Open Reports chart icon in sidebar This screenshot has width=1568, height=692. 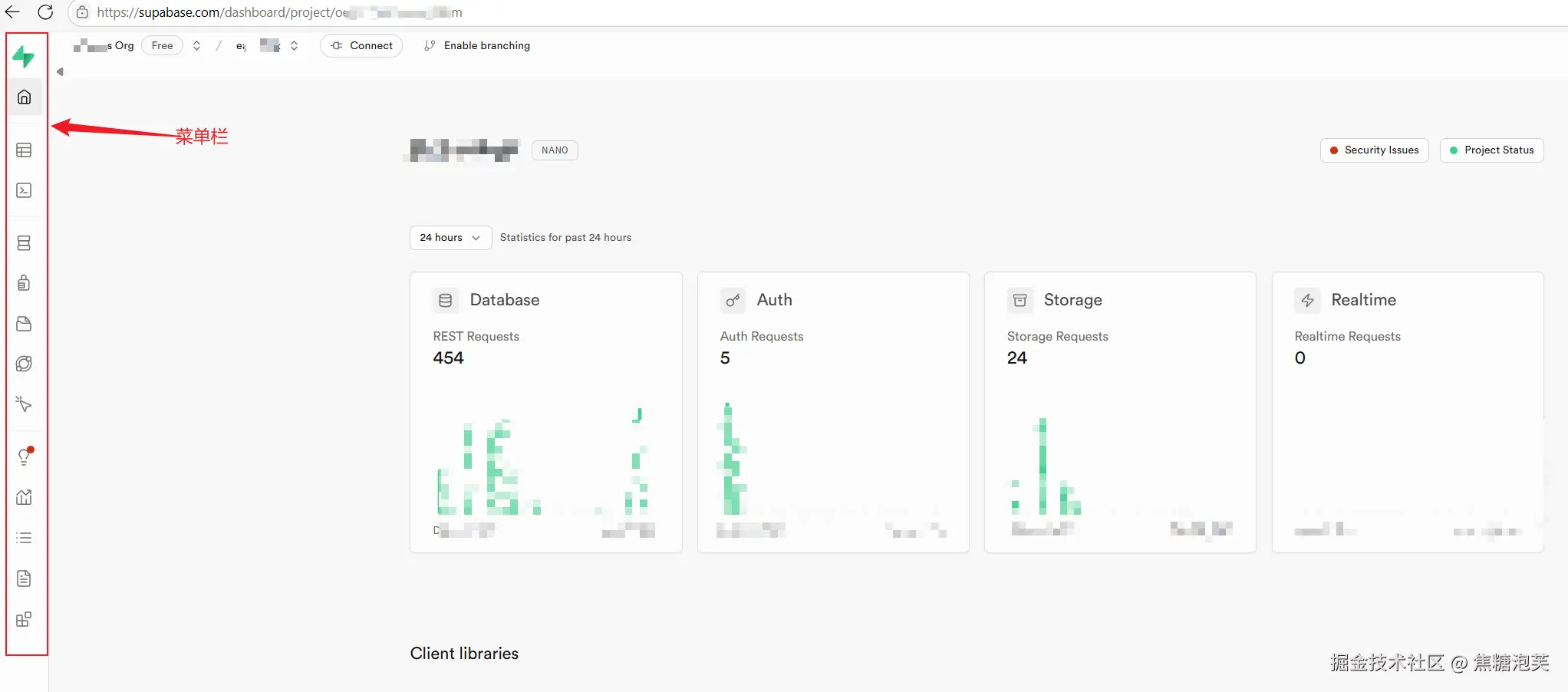pos(24,497)
